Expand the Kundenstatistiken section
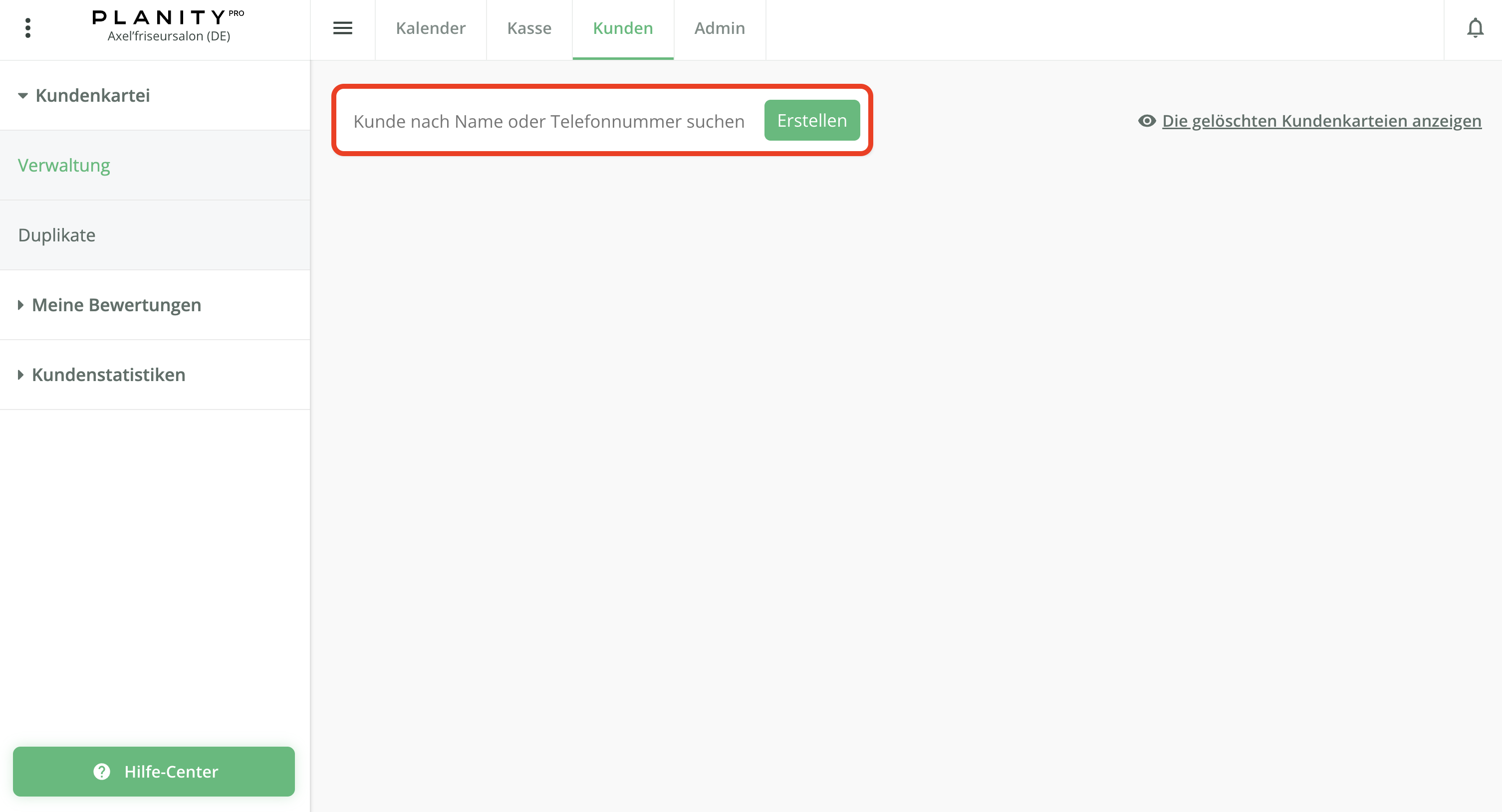This screenshot has width=1502, height=812. point(108,374)
